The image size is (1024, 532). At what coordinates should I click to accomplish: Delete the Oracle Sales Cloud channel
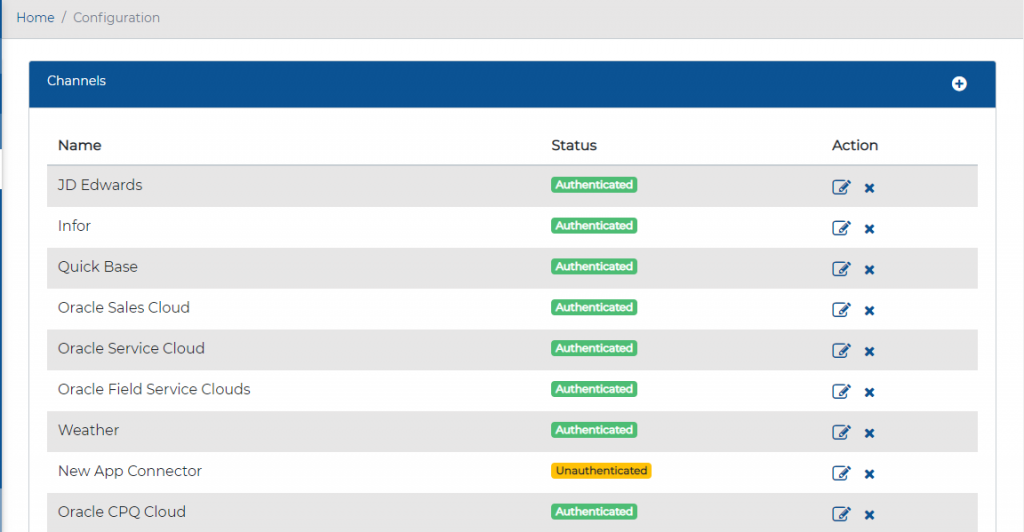click(x=869, y=311)
